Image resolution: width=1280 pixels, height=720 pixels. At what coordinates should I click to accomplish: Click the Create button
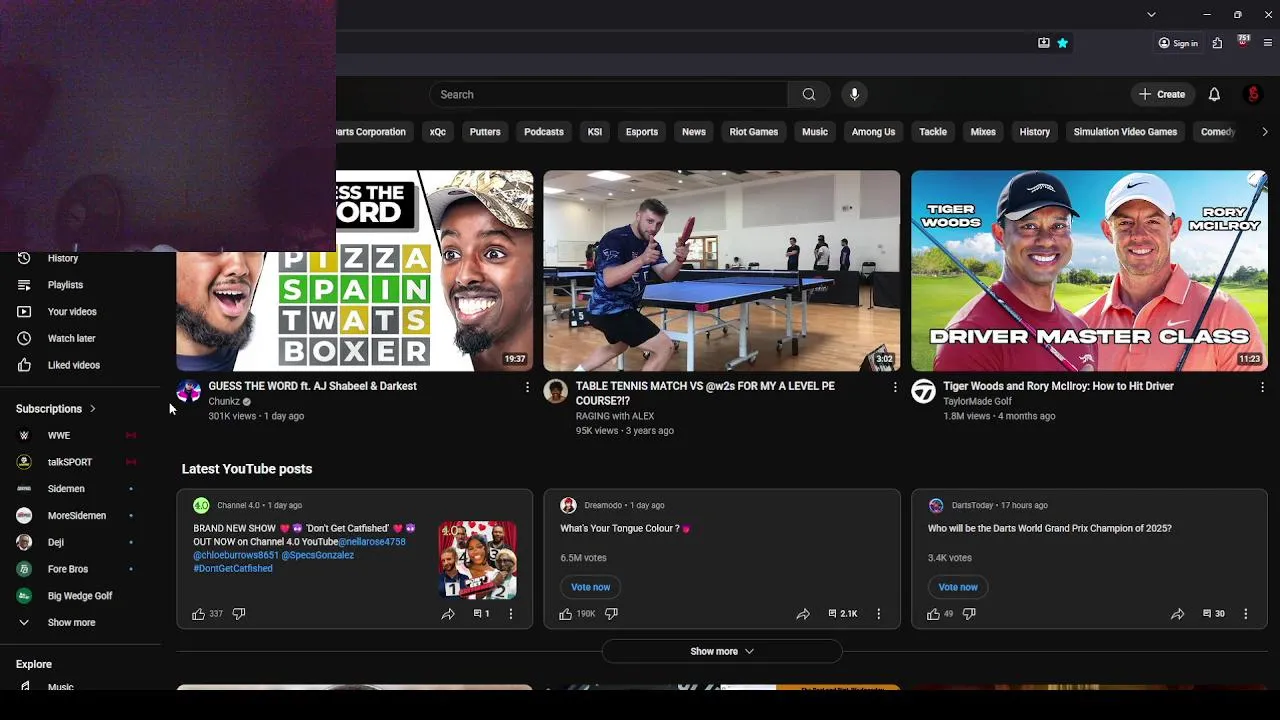coord(1161,94)
